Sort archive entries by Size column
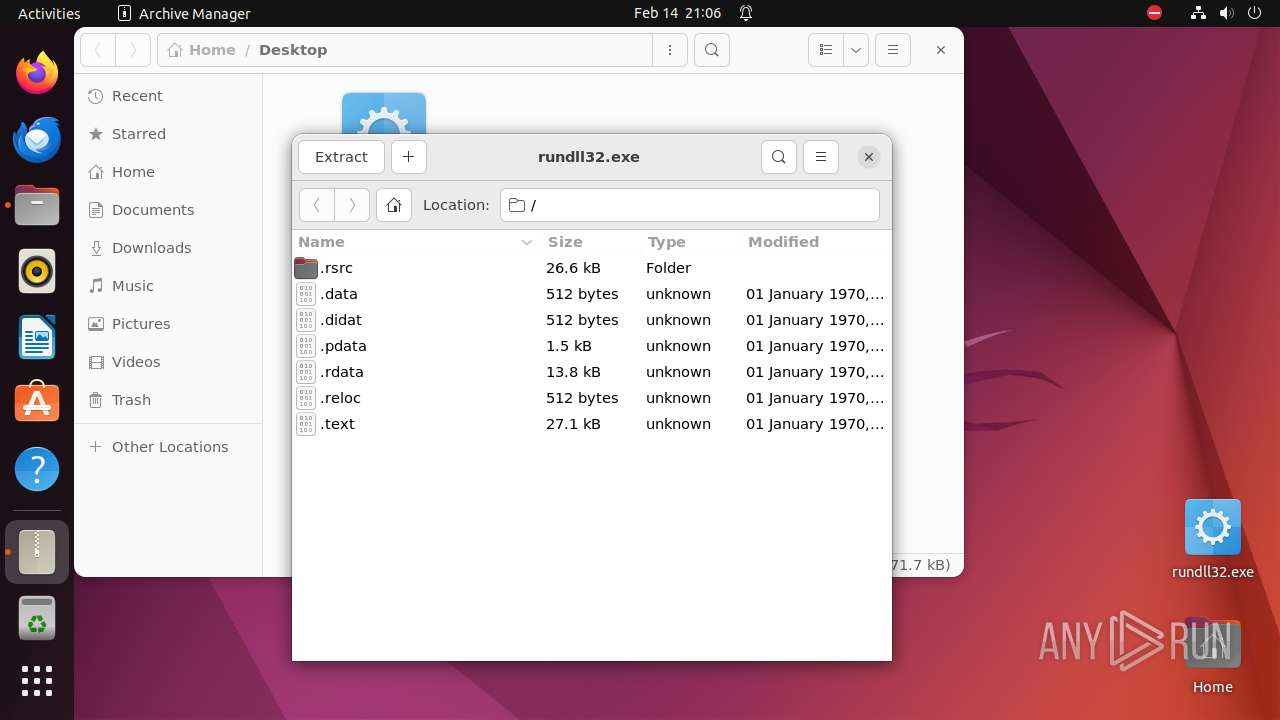 (590, 242)
